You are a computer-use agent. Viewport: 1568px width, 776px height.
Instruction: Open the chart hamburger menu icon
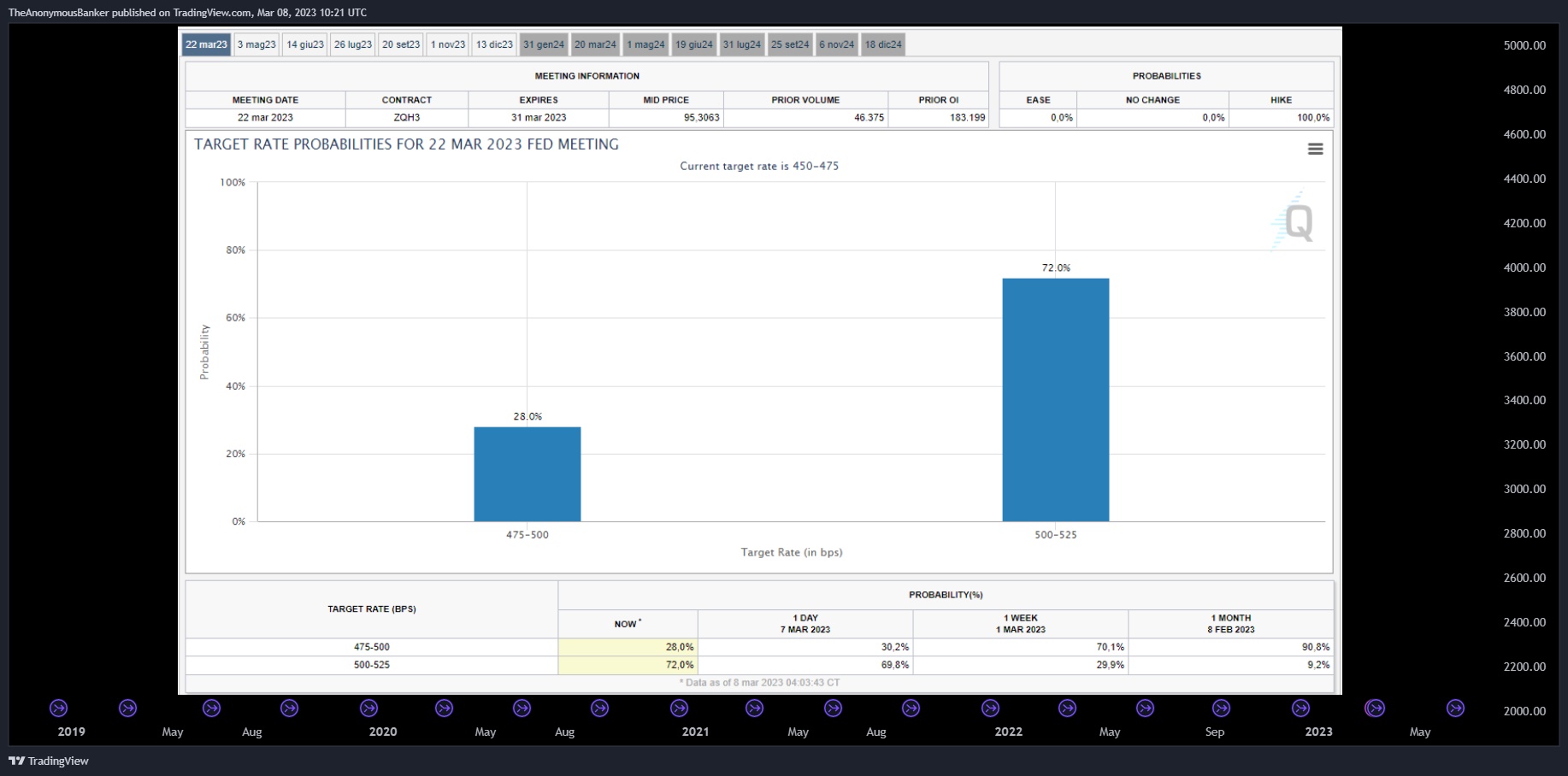coord(1315,149)
